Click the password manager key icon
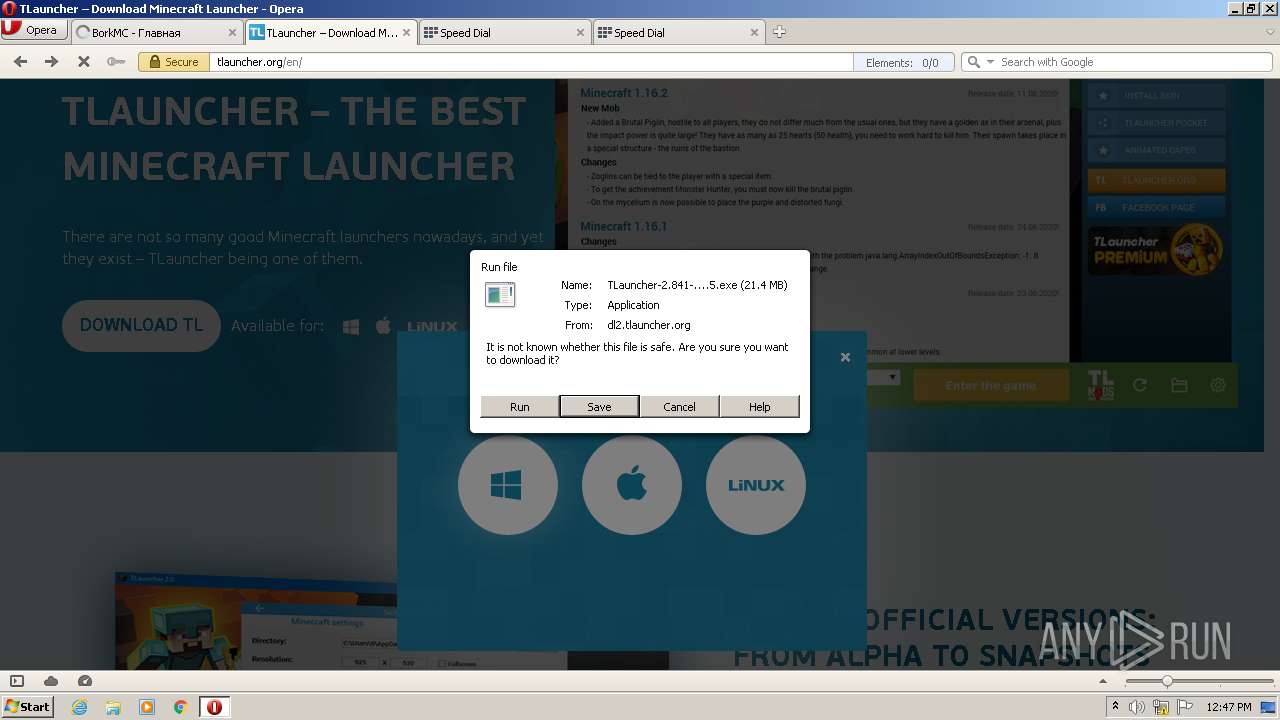This screenshot has height=720, width=1280. [116, 62]
